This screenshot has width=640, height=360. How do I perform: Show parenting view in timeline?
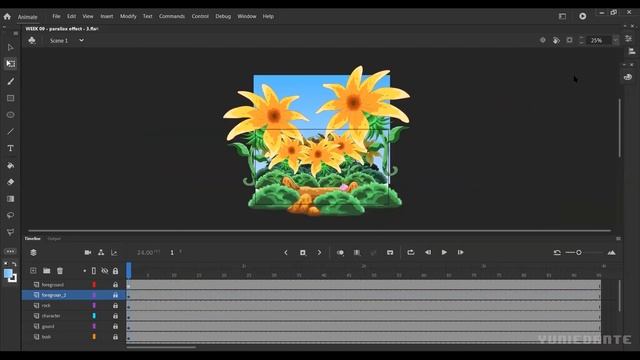pos(101,253)
